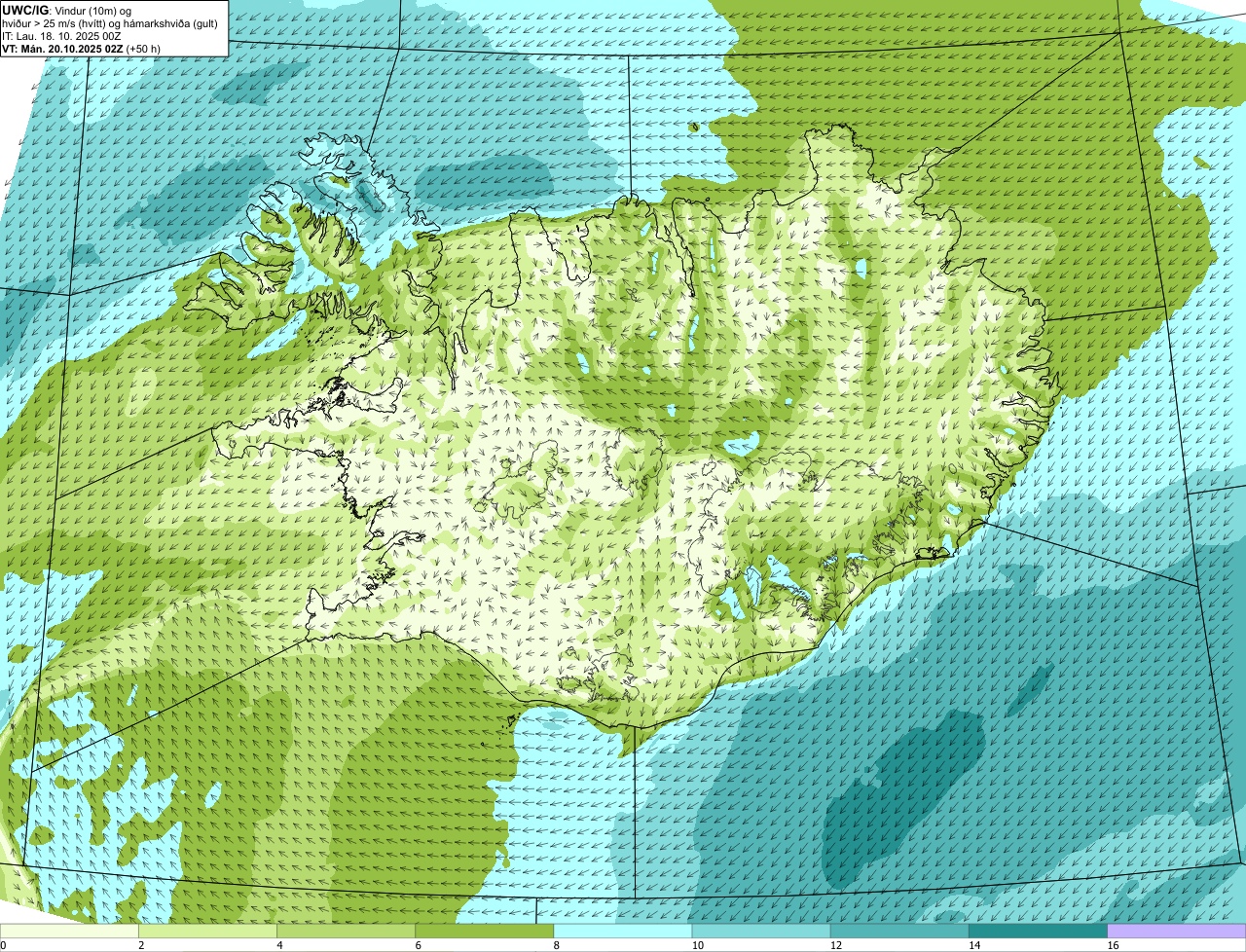Click the "hviður > 25 m/s" description line
The width and height of the screenshot is (1246, 952).
[110, 23]
